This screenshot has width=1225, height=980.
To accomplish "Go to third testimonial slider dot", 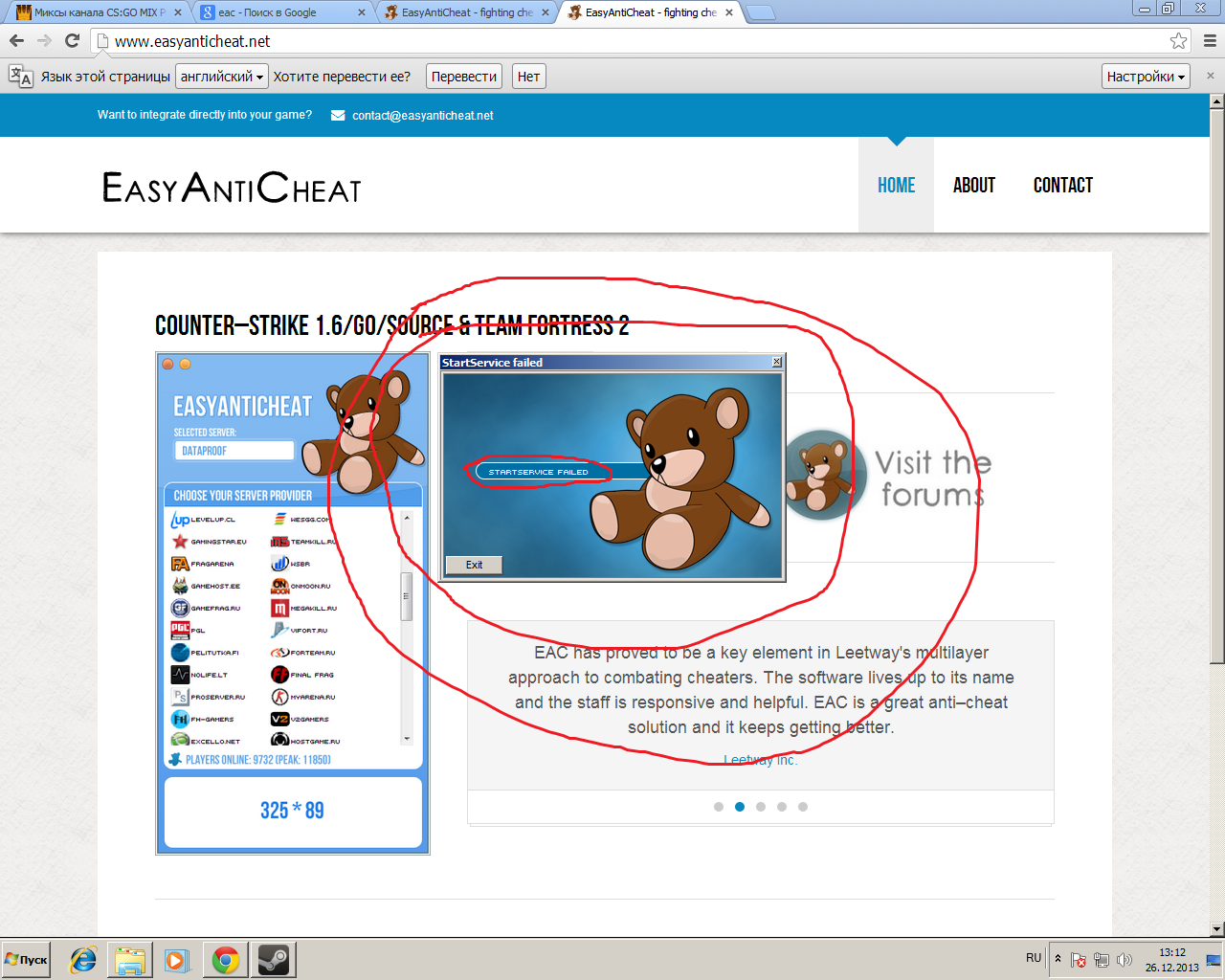I will tap(761, 807).
